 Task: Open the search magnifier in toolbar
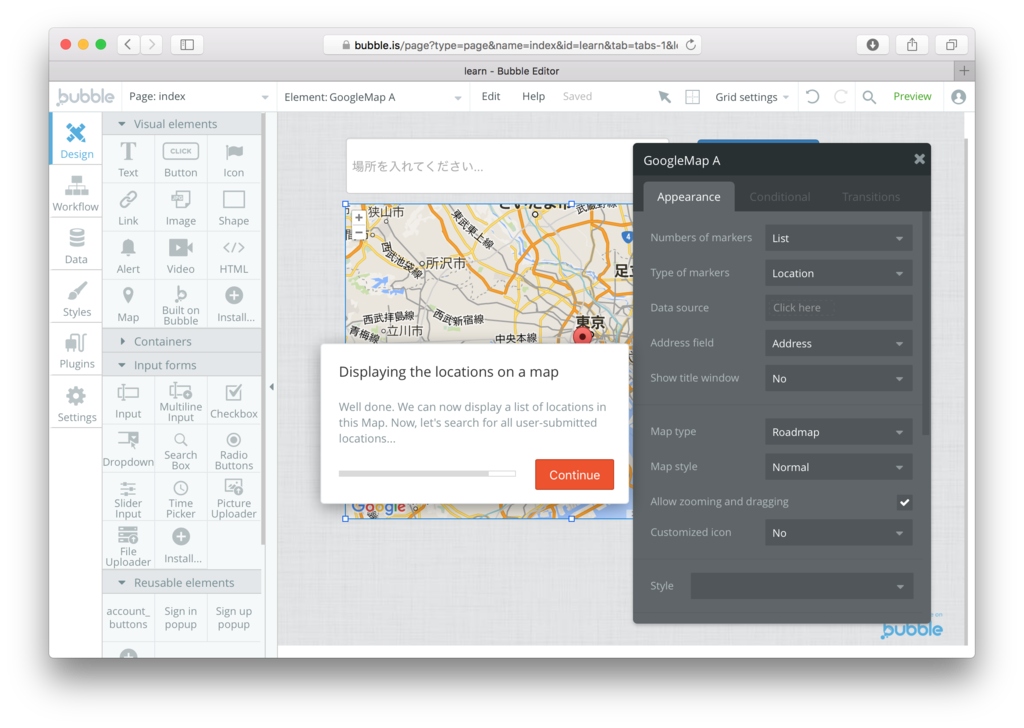(x=869, y=97)
